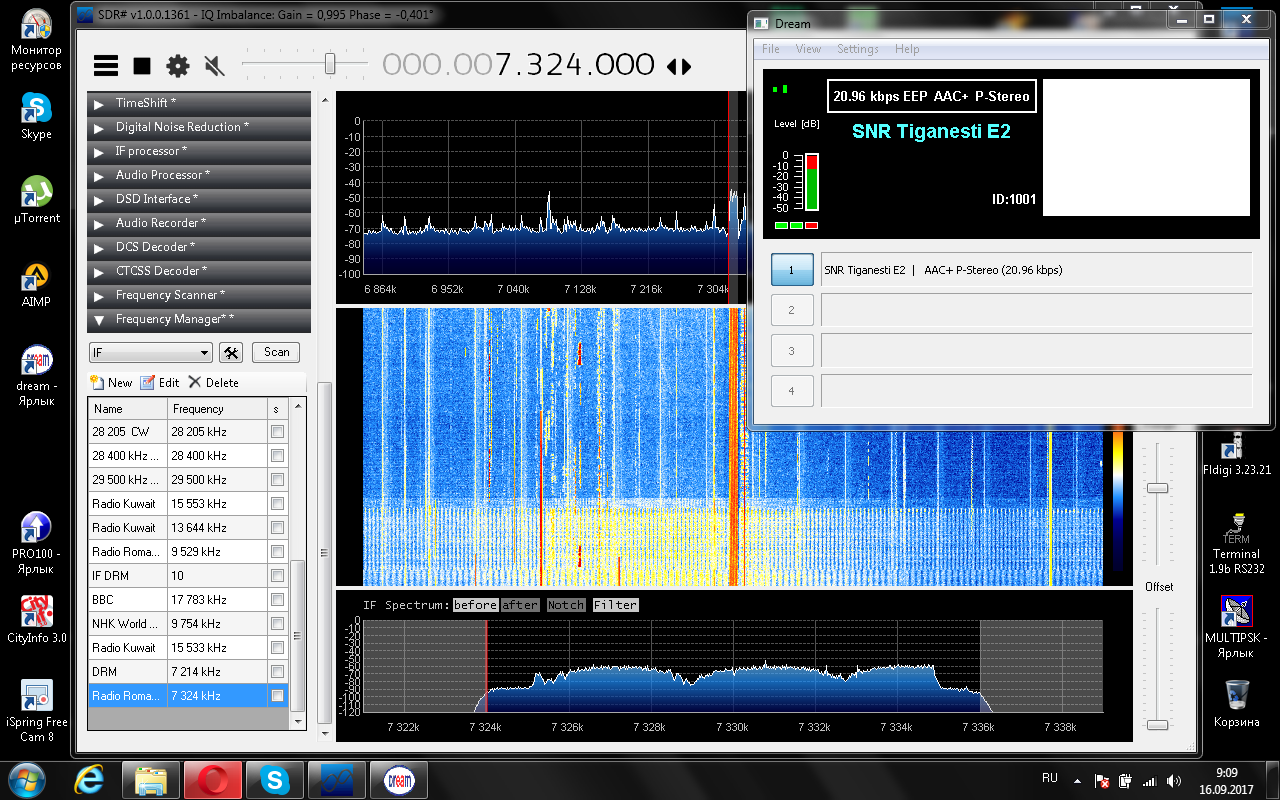
Task: Open the View menu in Dream
Action: 808,49
